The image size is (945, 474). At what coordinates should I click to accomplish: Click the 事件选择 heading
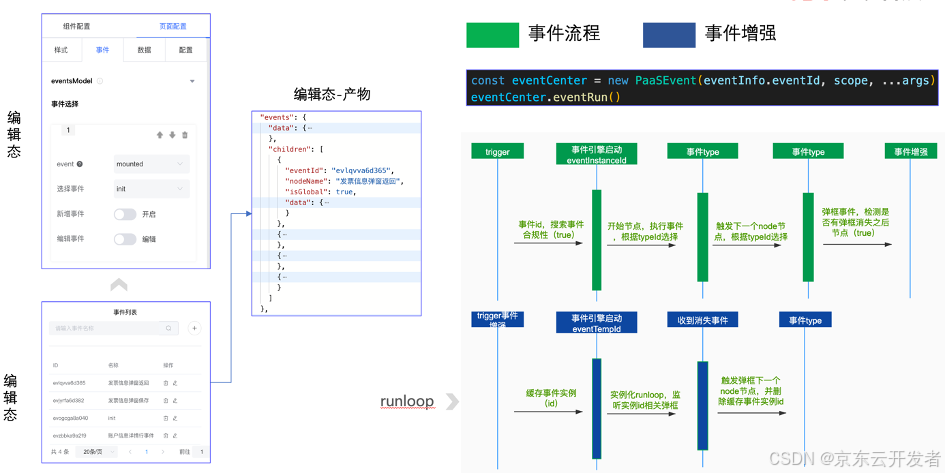pyautogui.click(x=64, y=104)
